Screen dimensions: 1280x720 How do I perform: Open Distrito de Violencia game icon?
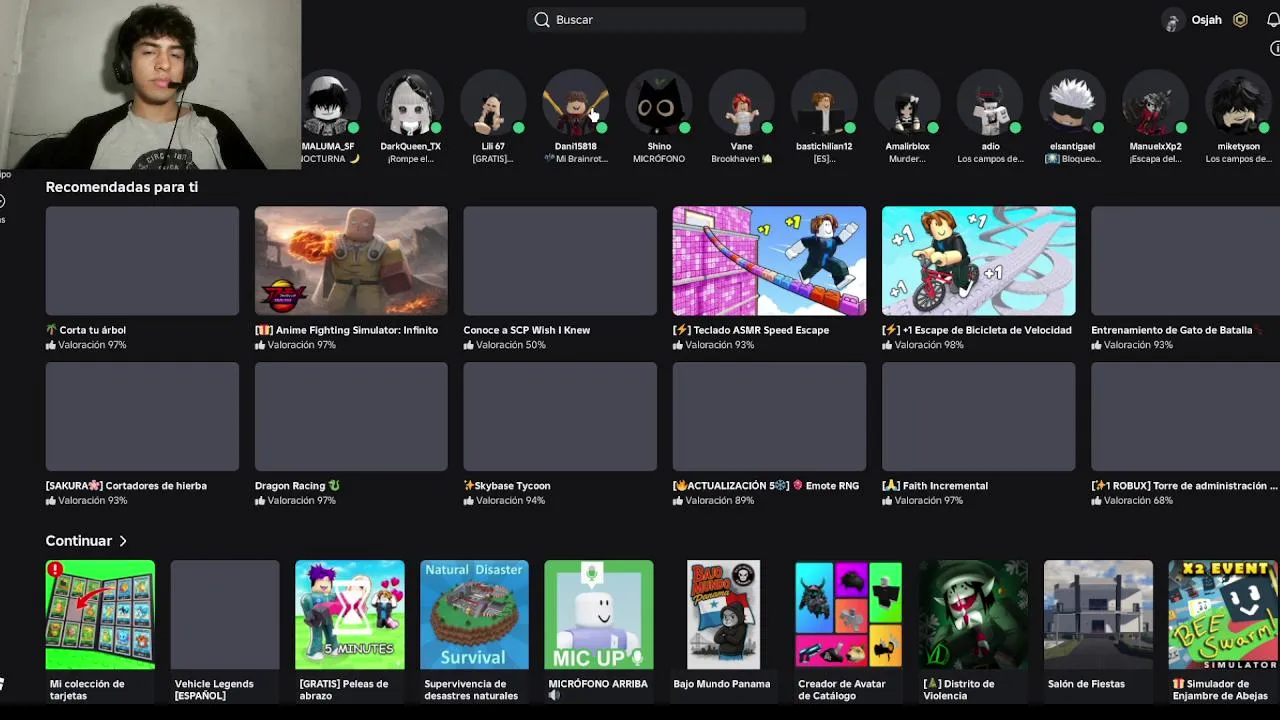point(973,614)
